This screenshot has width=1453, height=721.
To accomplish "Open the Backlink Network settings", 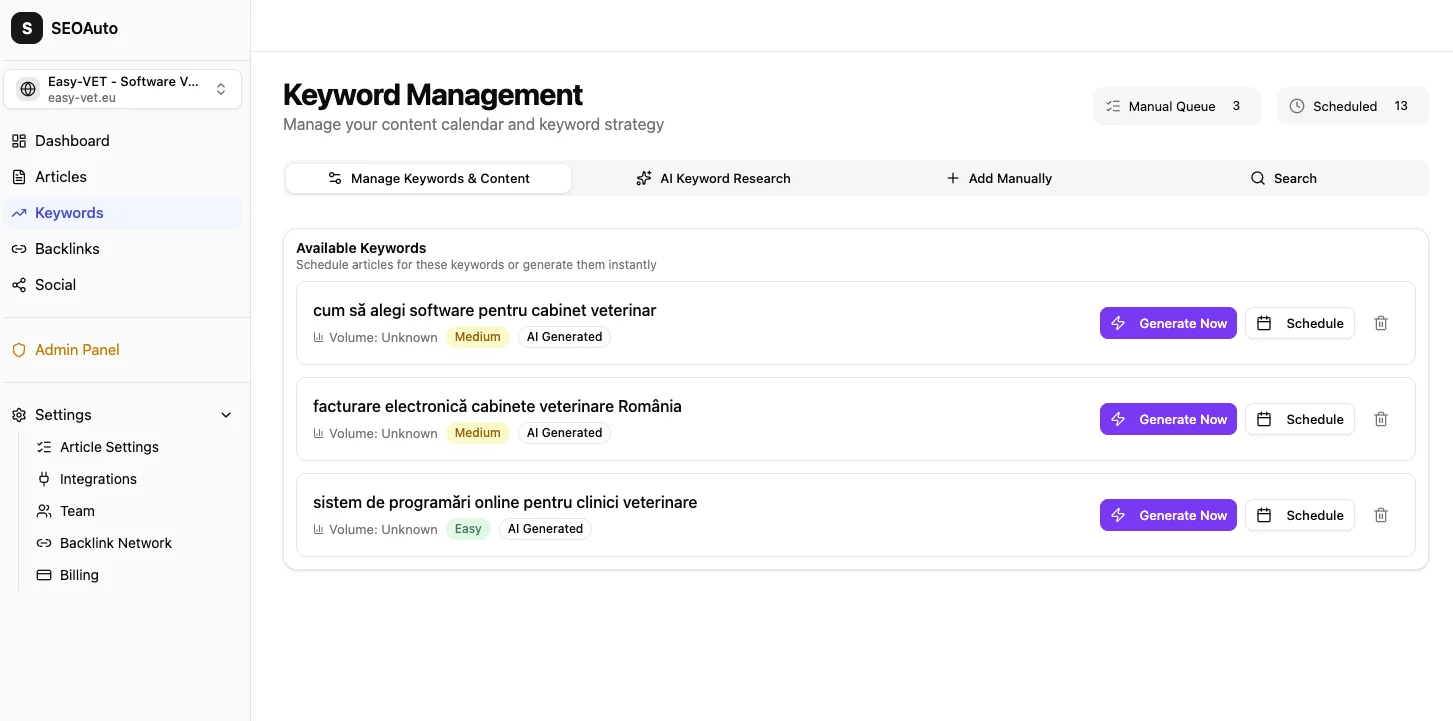I will coord(115,542).
